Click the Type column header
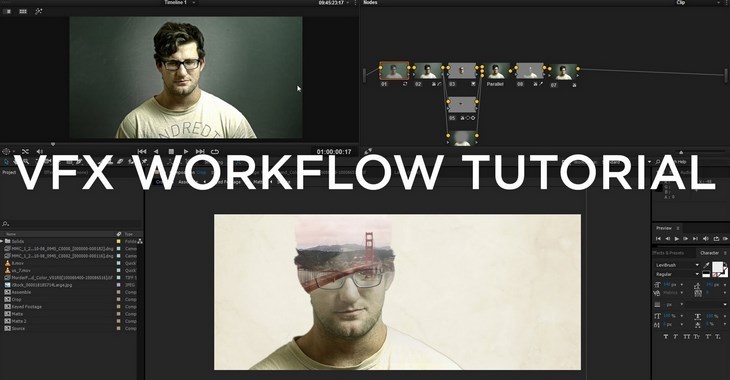730x380 pixels. pos(129,234)
